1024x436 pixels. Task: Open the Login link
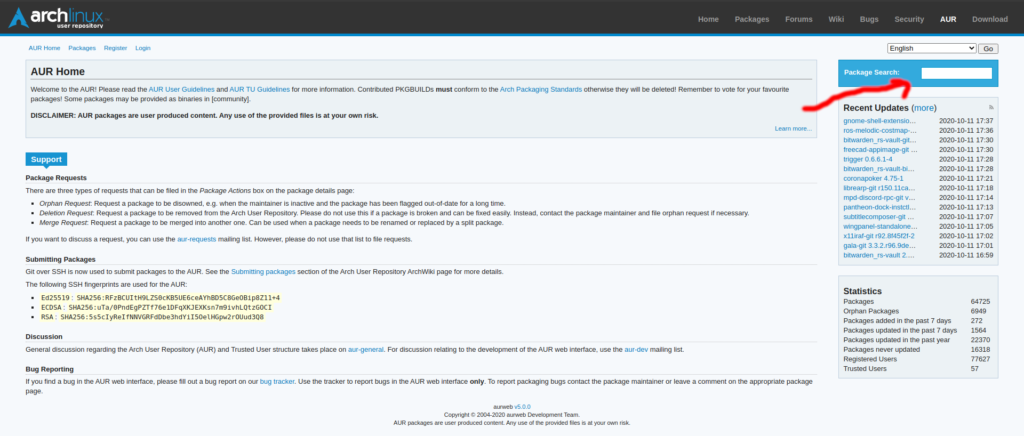click(x=143, y=48)
